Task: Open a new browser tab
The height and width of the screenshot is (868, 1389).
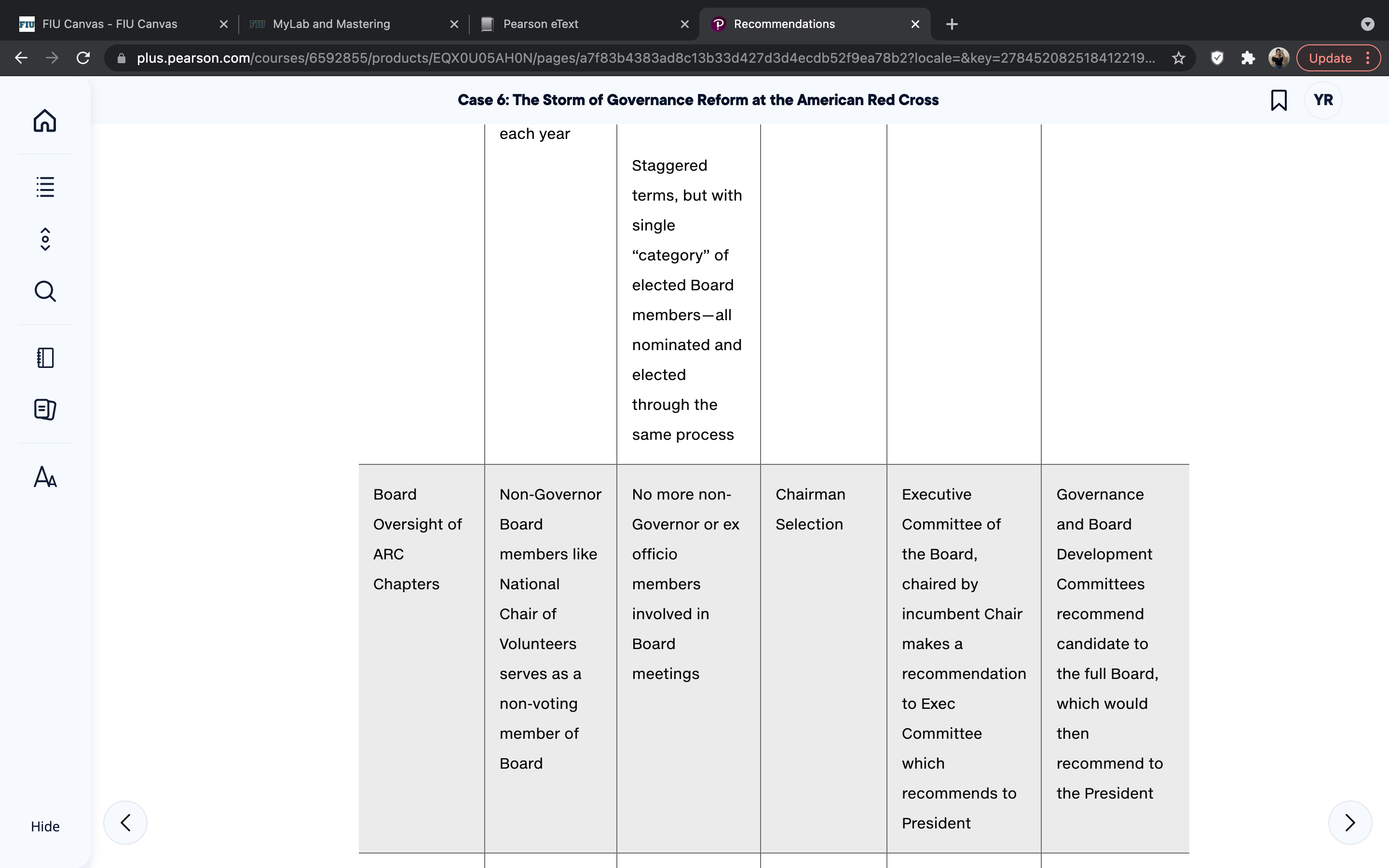Action: point(952,24)
